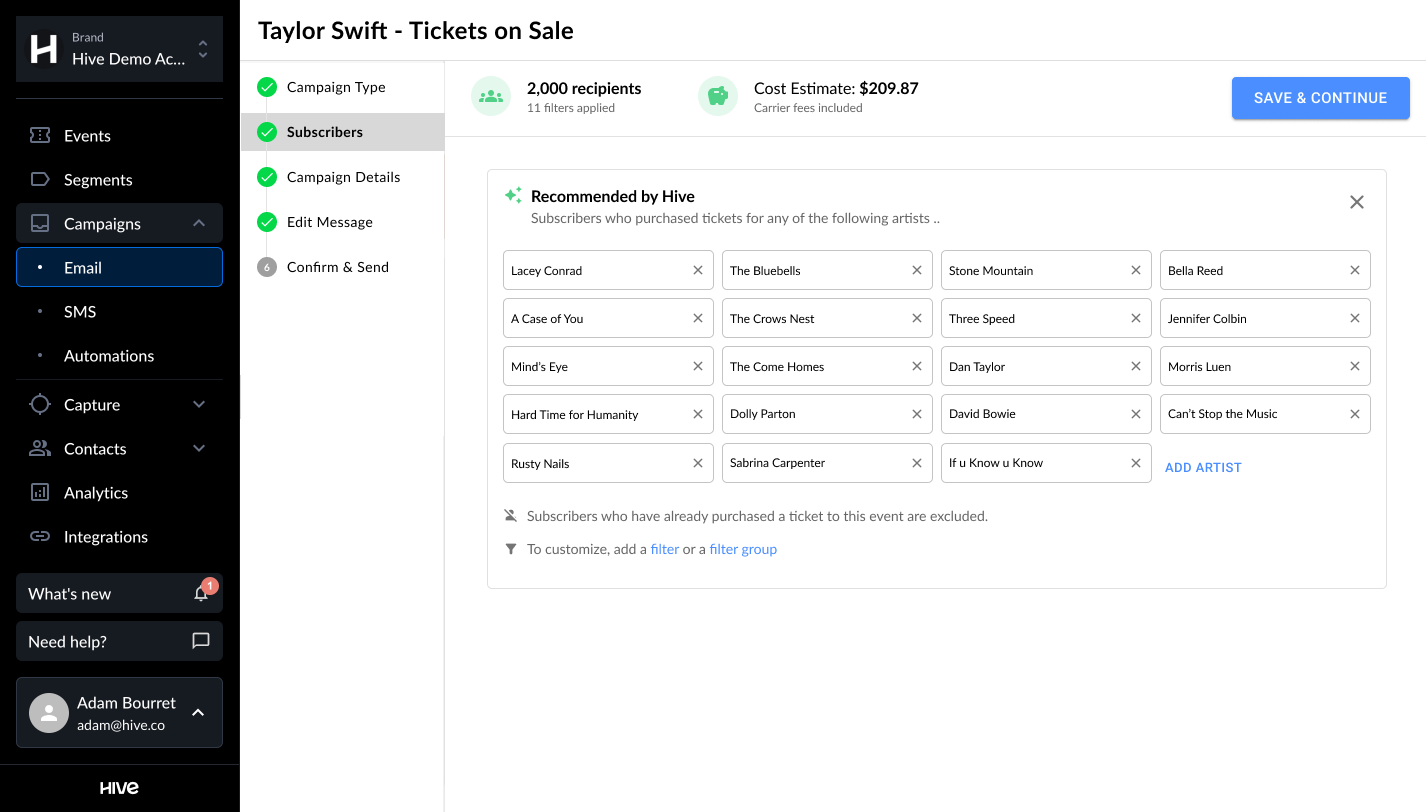This screenshot has width=1426, height=812.
Task: Click the Morris Luen artist chip
Action: click(x=1265, y=366)
